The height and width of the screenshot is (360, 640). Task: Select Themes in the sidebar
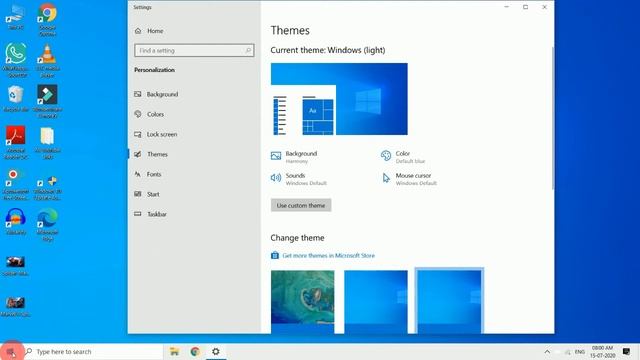[151, 154]
